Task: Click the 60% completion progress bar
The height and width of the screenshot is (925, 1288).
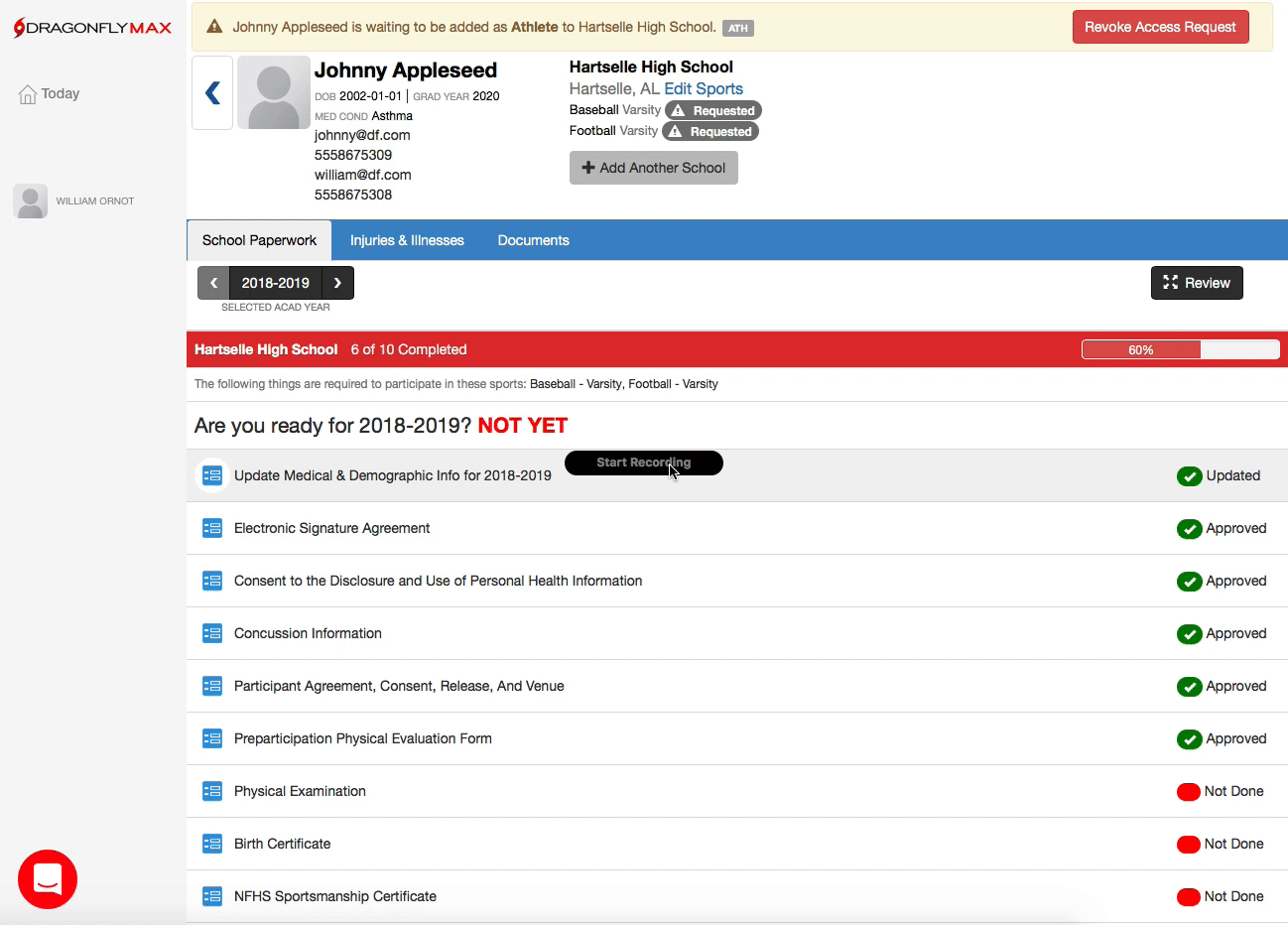Action: 1180,349
